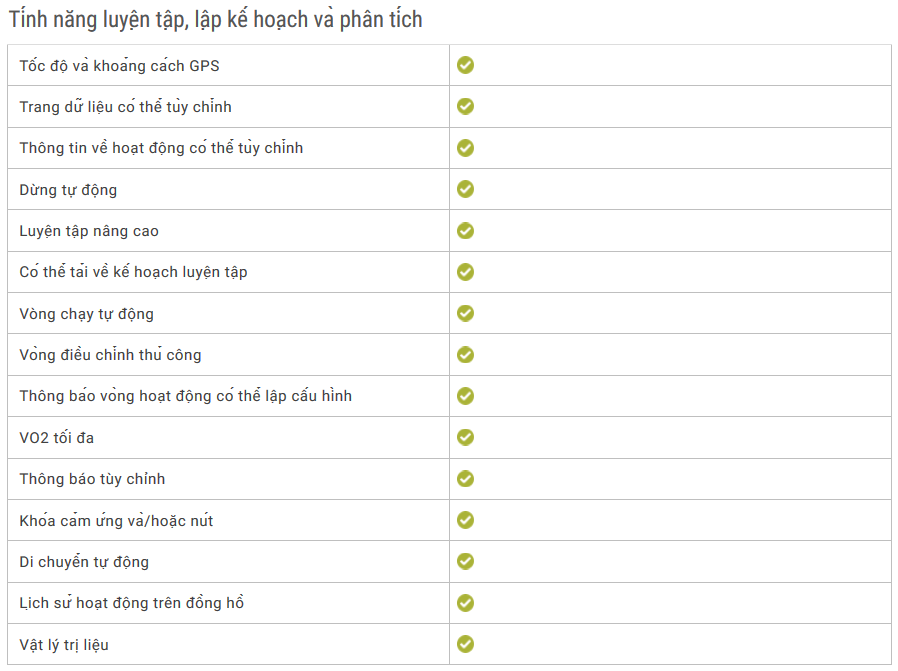
Task: Click the checkmark next to VO2 tối đa
Action: [x=465, y=437]
